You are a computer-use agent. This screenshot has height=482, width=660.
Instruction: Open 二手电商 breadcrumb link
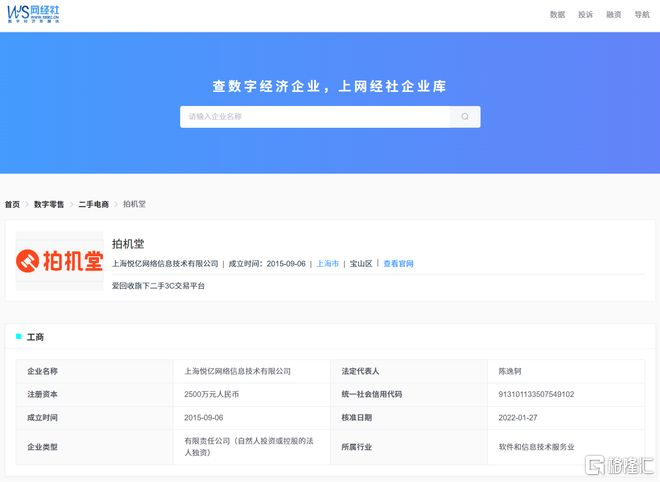pyautogui.click(x=93, y=204)
